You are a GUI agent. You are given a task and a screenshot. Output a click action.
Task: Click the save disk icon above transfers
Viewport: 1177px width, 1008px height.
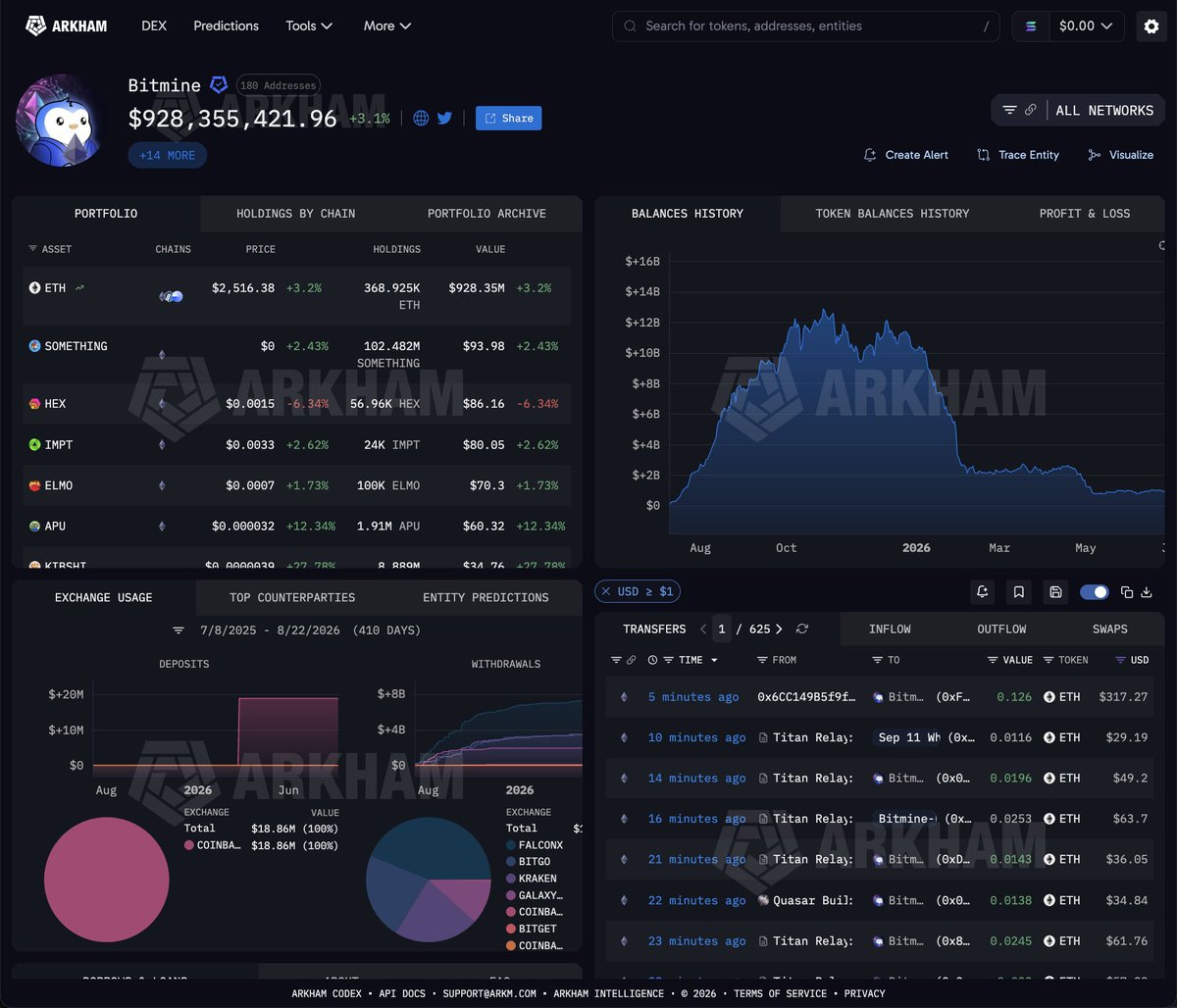tap(1055, 591)
